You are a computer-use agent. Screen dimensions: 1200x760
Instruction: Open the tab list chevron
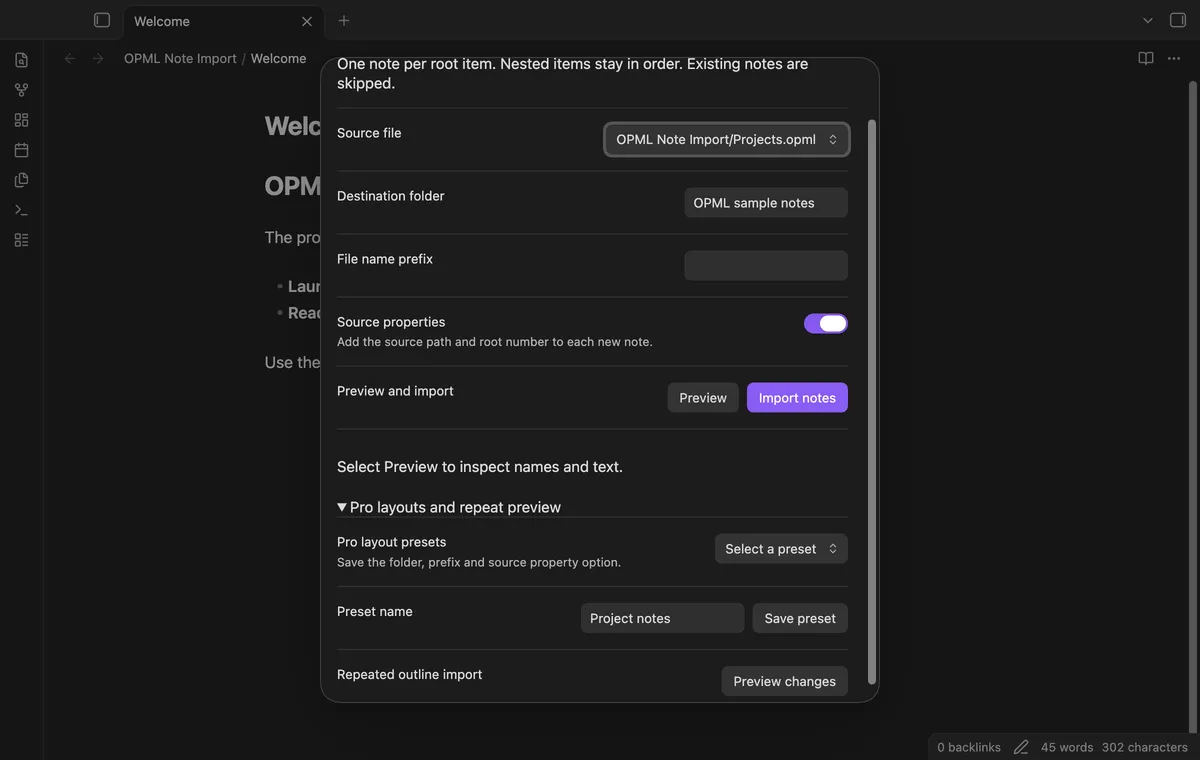(x=1148, y=20)
